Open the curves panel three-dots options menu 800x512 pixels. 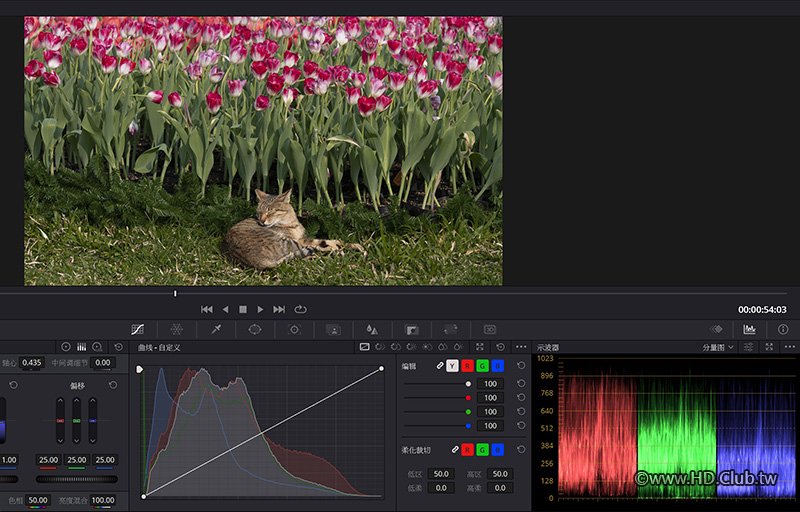pyautogui.click(x=521, y=347)
